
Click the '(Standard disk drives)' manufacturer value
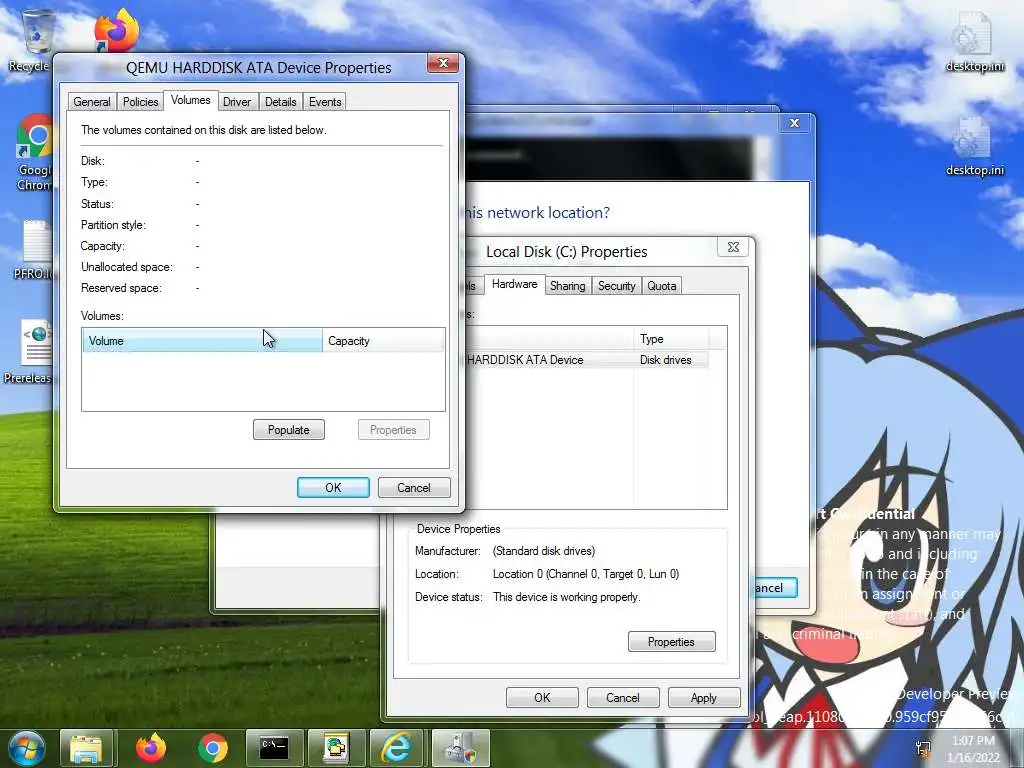[x=544, y=551]
